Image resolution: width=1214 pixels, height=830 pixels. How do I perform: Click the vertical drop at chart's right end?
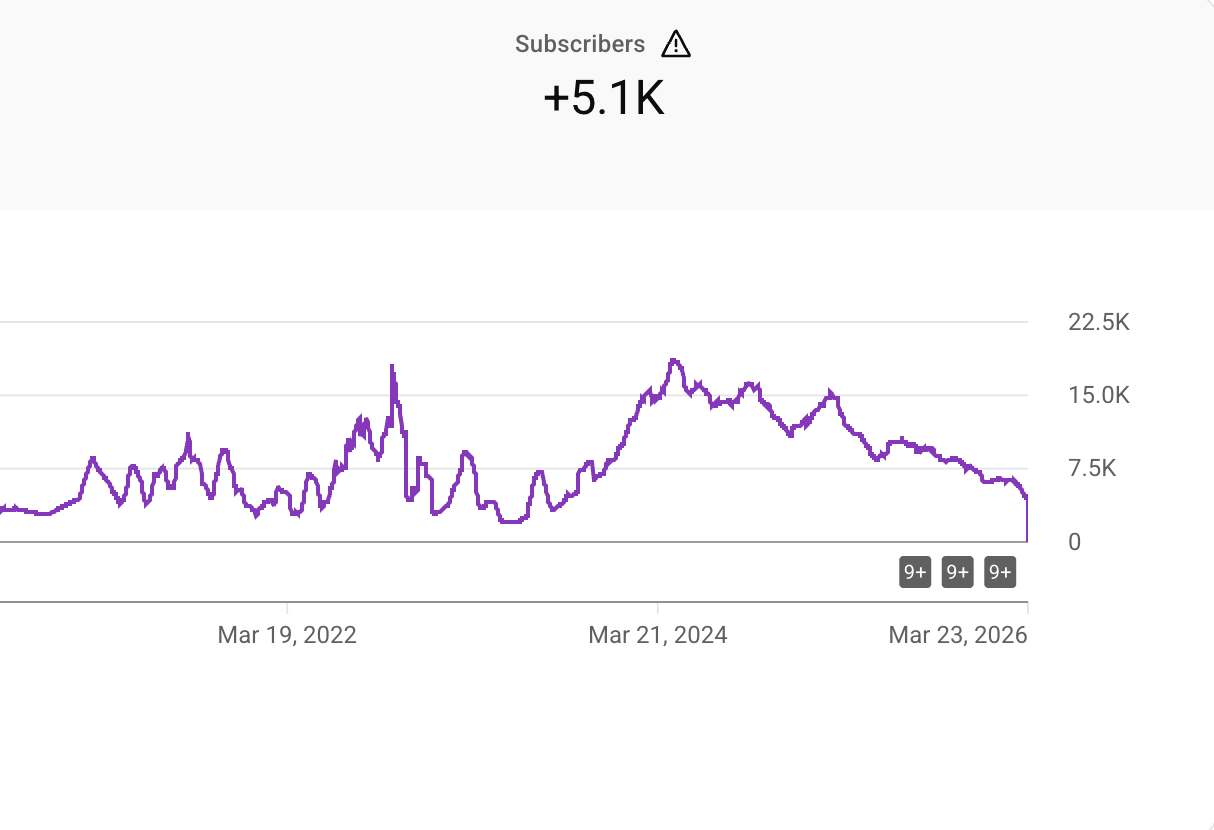[1027, 520]
